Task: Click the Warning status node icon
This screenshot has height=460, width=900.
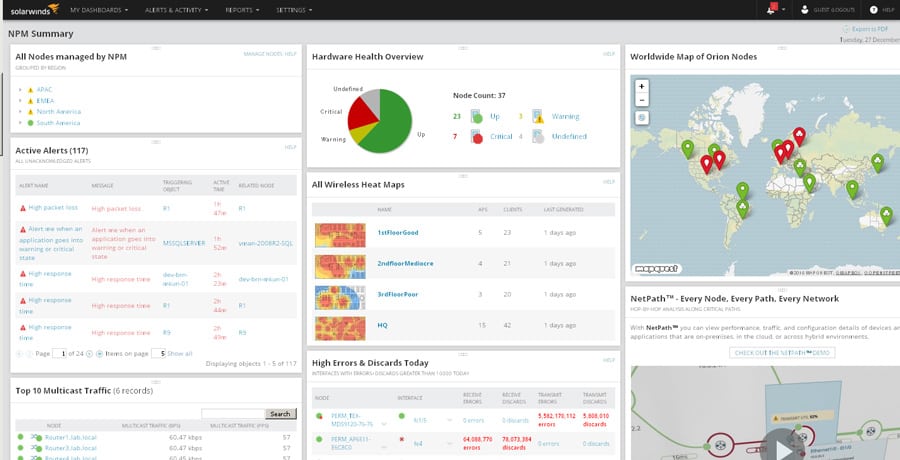Action: pyautogui.click(x=538, y=117)
